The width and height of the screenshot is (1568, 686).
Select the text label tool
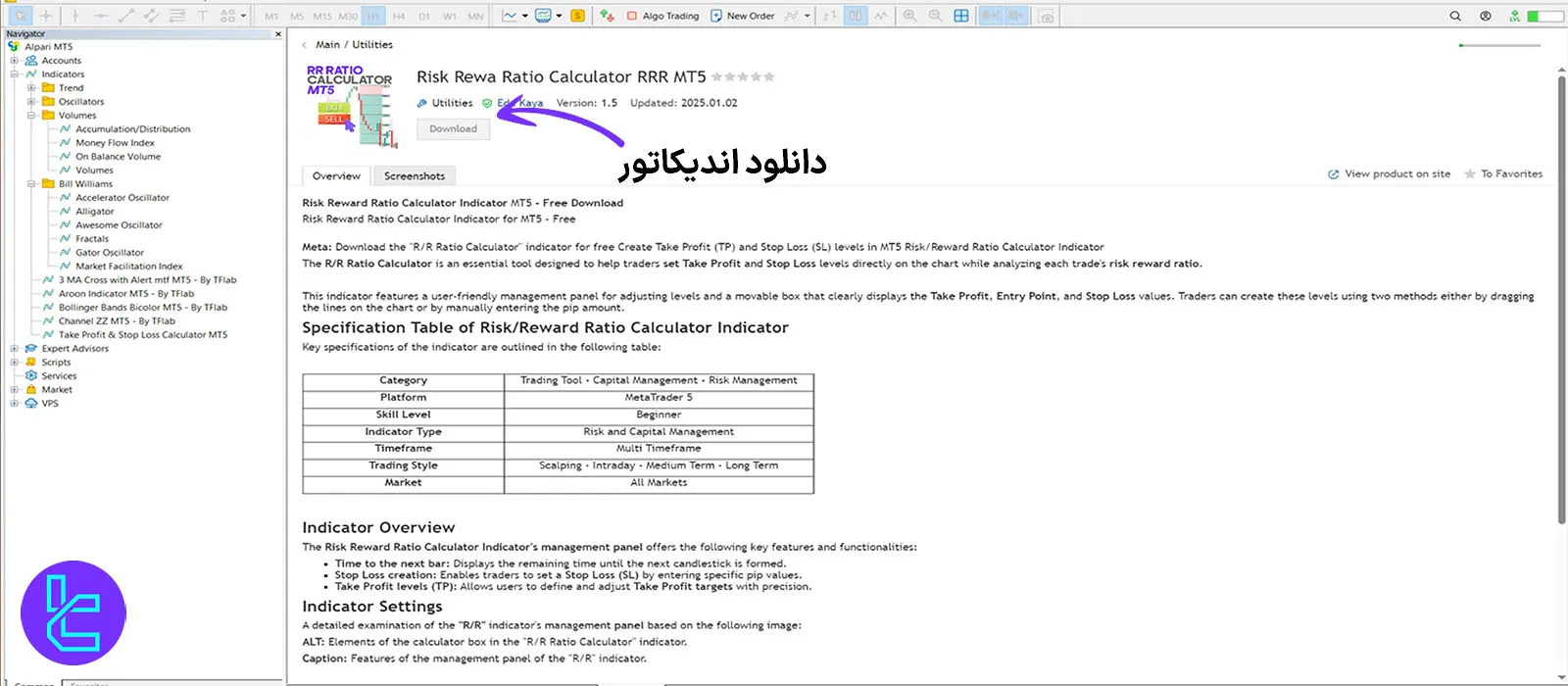(x=203, y=16)
